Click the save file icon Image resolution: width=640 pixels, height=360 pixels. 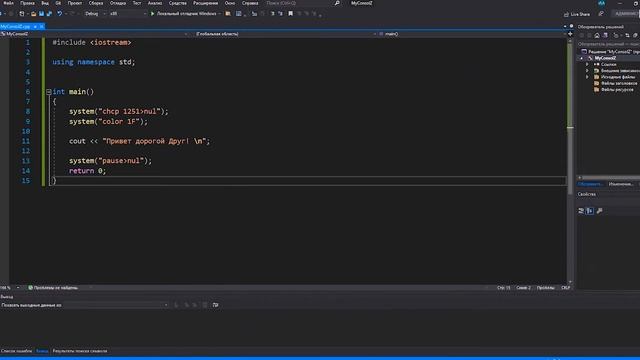click(41, 13)
